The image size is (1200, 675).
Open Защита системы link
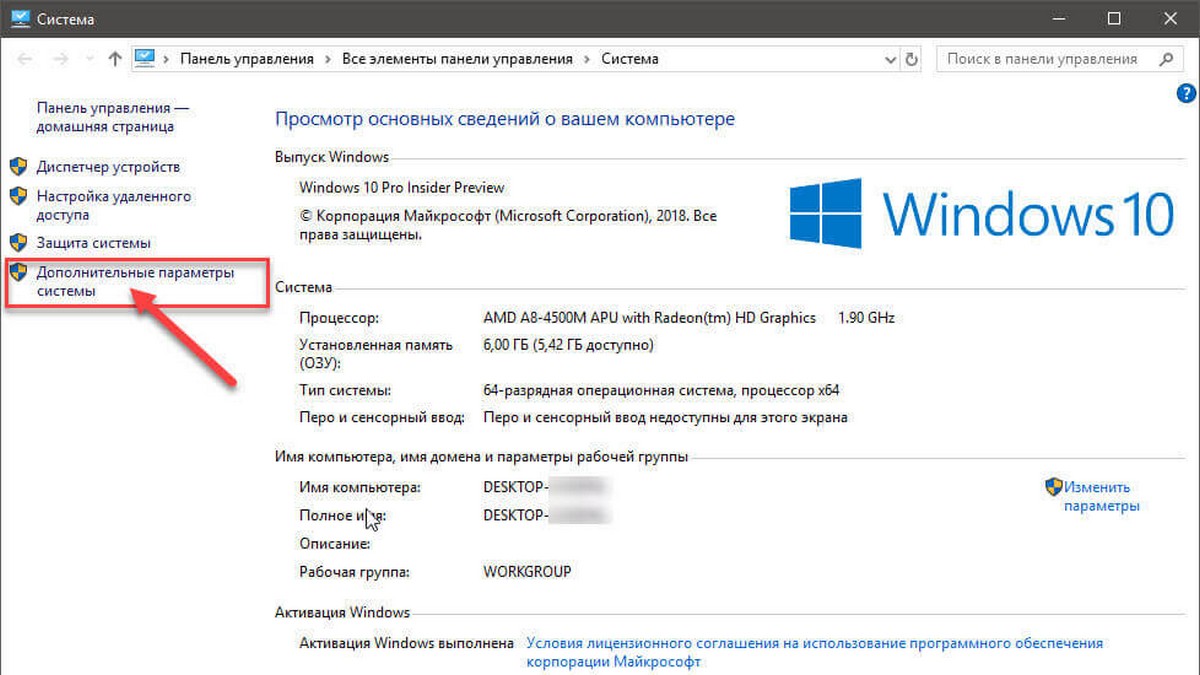tap(93, 242)
